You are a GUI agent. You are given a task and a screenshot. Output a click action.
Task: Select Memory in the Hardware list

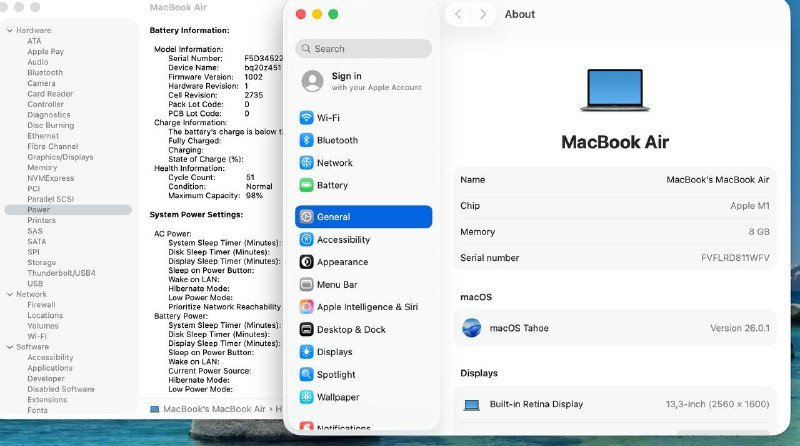pos(42,167)
